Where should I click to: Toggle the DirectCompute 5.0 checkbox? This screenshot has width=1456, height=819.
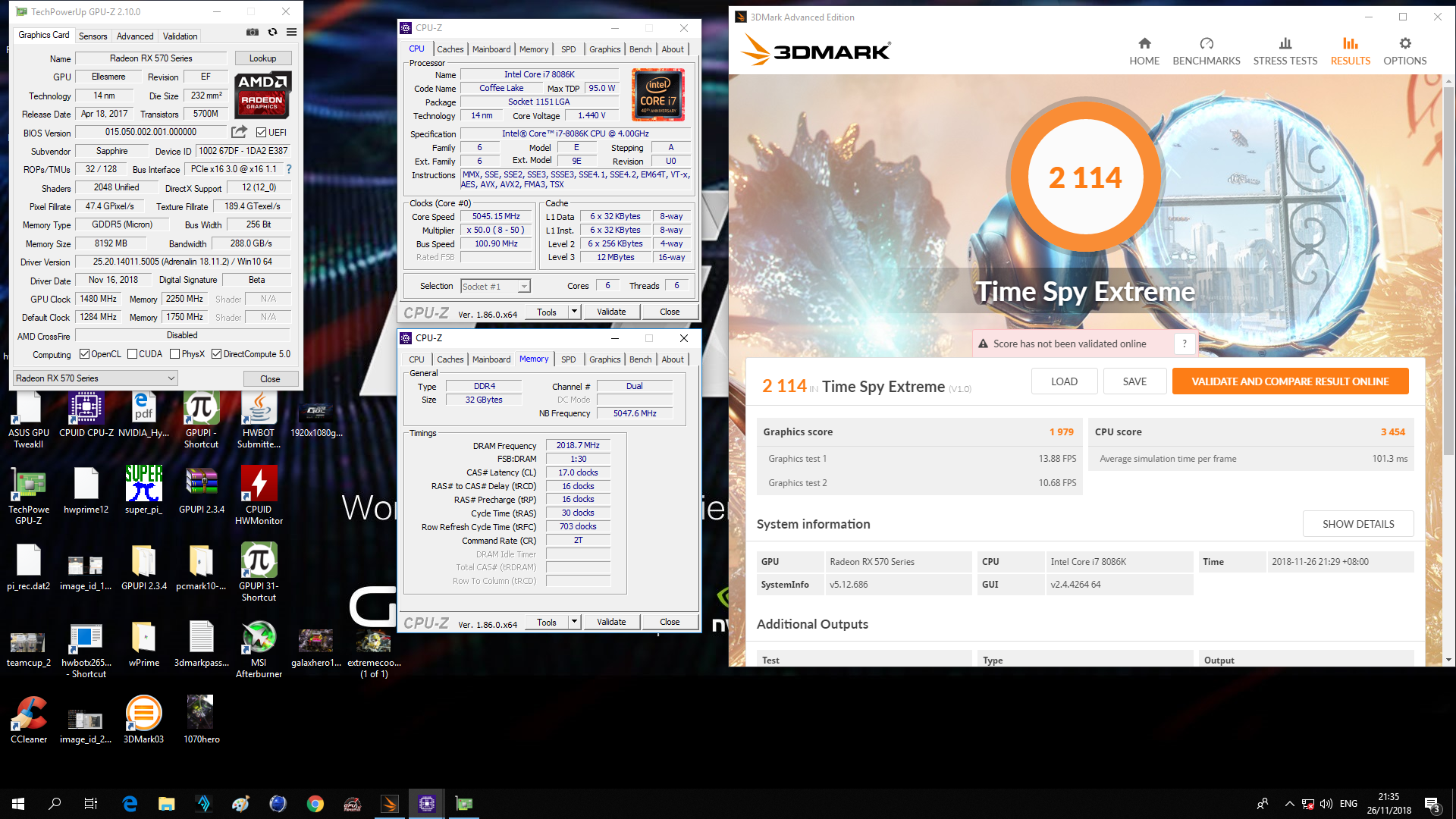(217, 354)
